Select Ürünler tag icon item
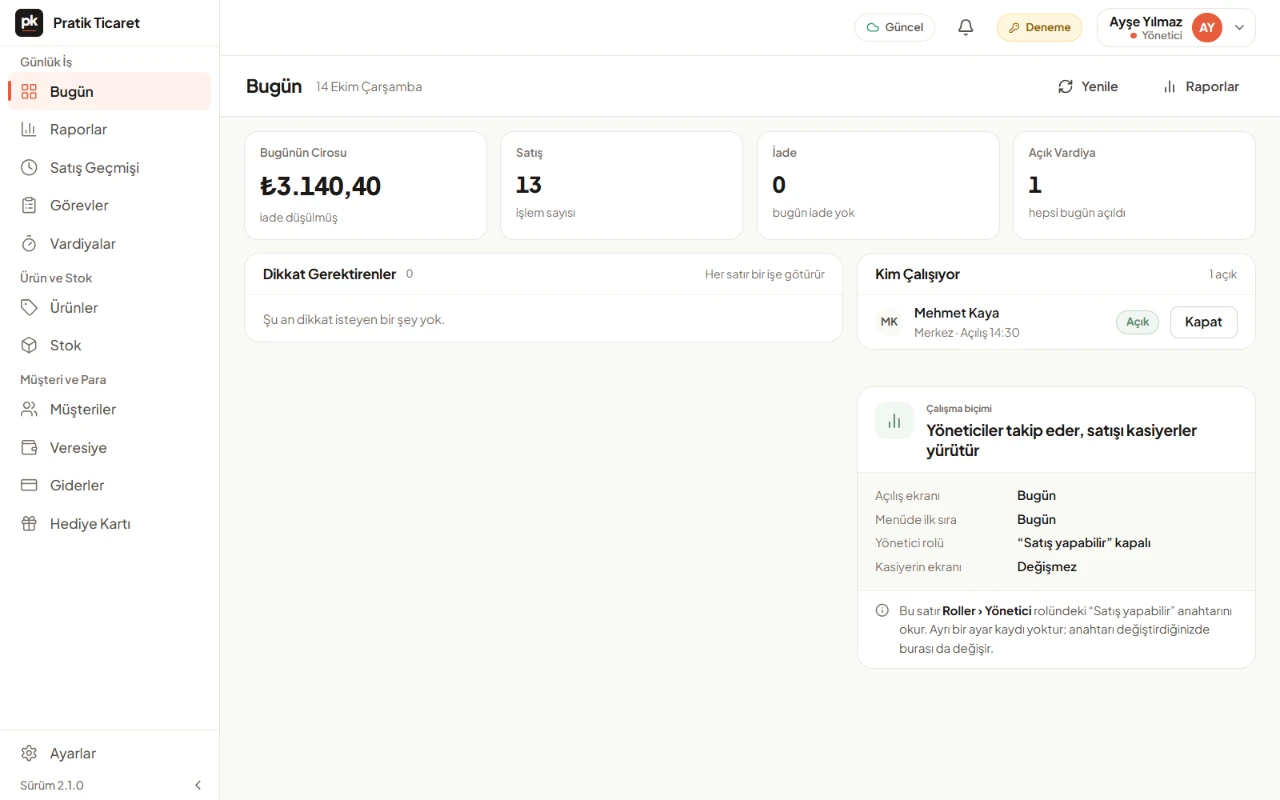Viewport: 1280px width, 800px height. (x=109, y=307)
